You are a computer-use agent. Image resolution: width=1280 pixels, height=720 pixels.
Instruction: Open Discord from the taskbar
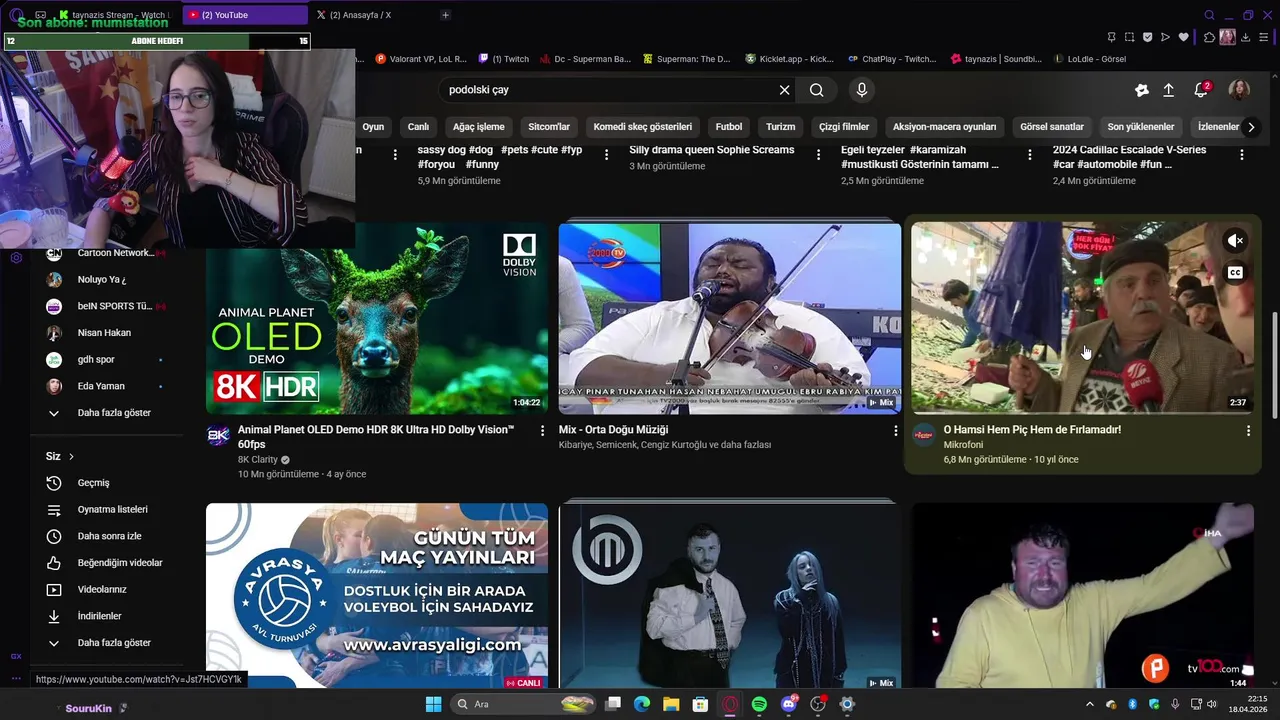point(789,704)
